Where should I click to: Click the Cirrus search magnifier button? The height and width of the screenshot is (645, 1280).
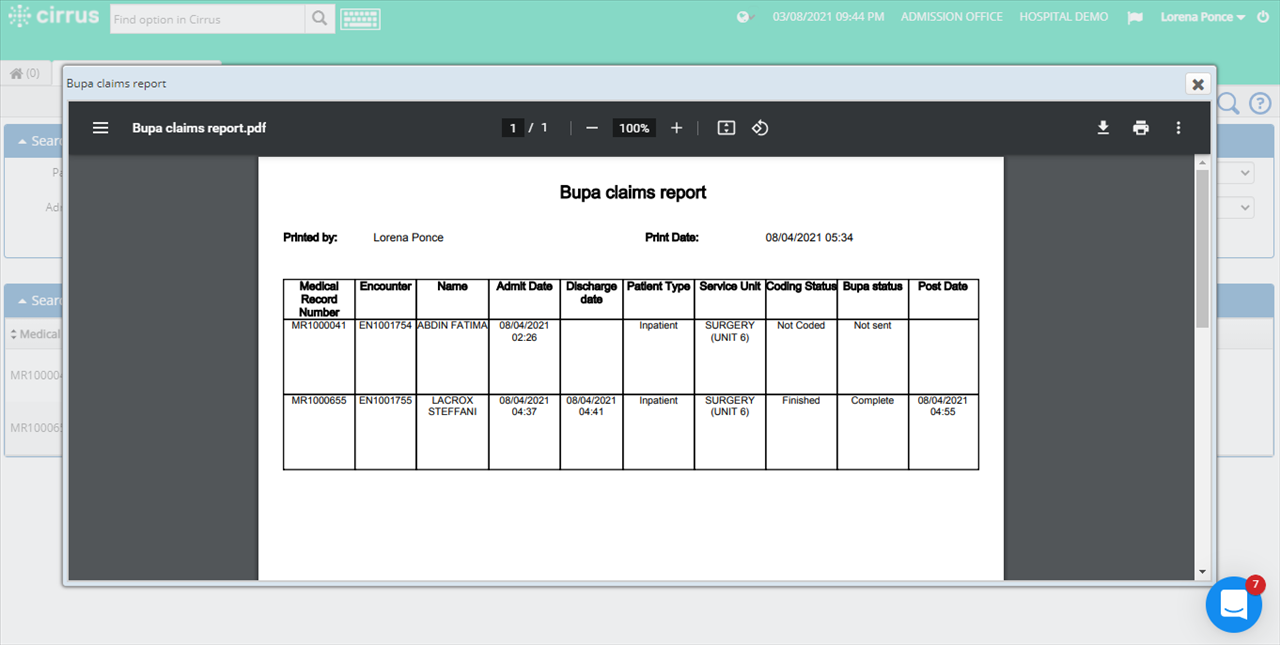319,19
